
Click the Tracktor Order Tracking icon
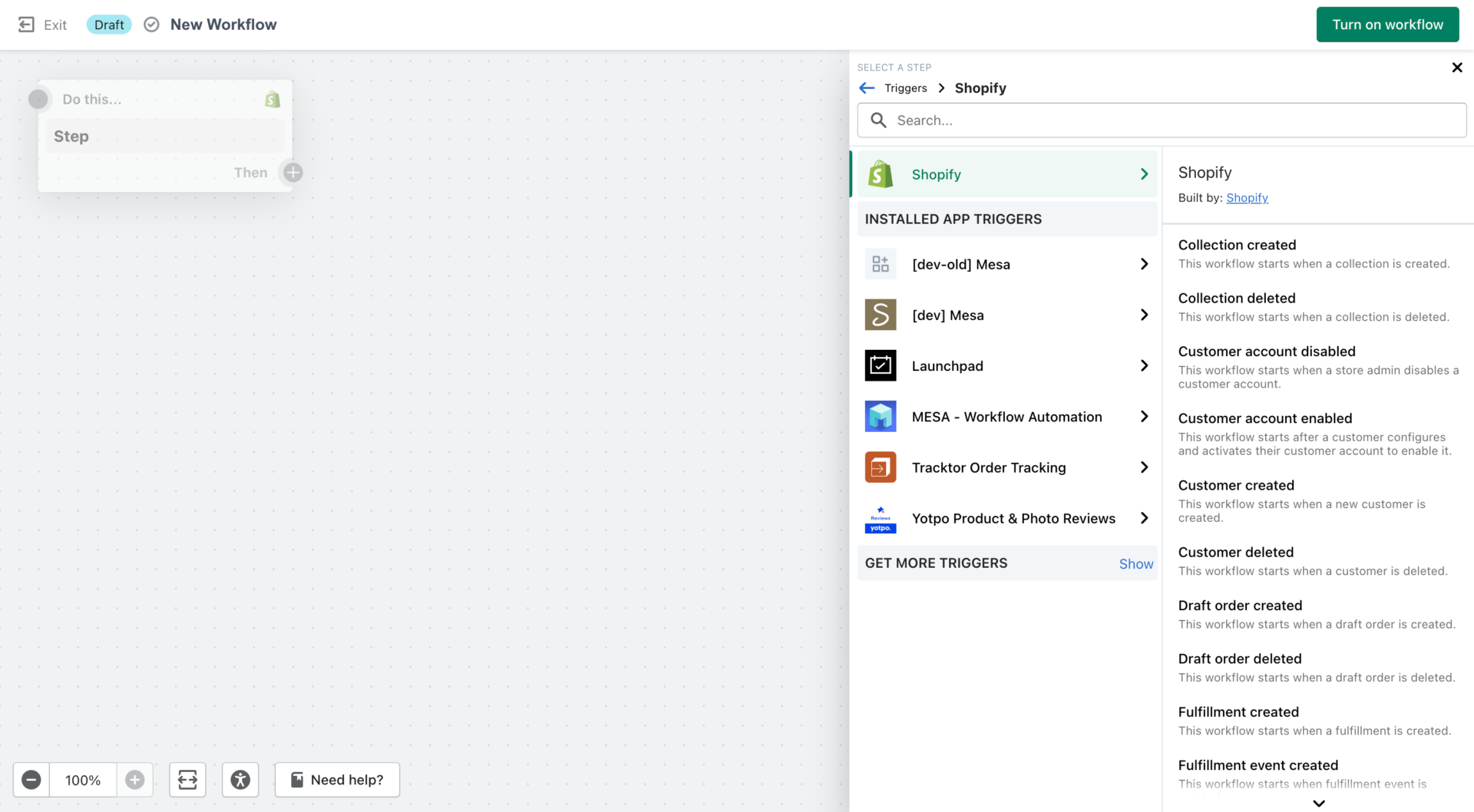coord(880,467)
